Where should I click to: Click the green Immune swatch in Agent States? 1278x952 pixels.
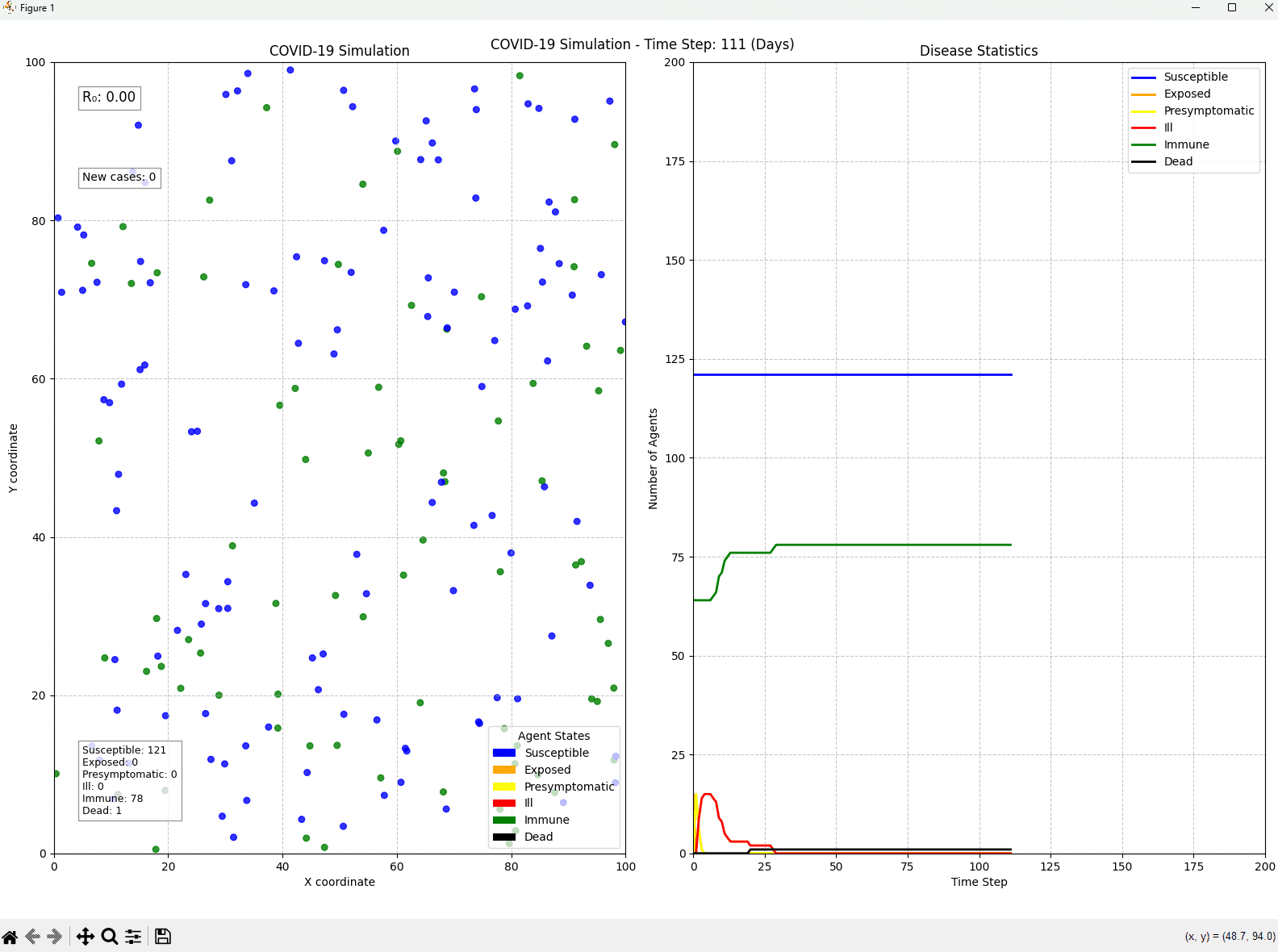[x=504, y=820]
